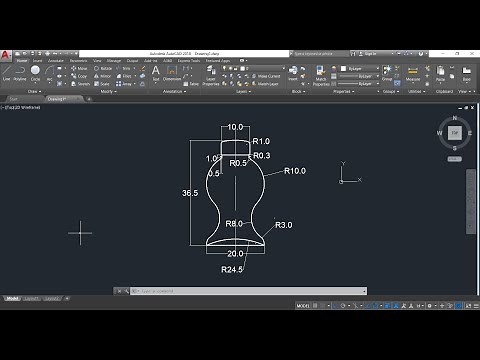Expand the Draw panel
Image resolution: width=480 pixels, height=360 pixels.
[34, 91]
